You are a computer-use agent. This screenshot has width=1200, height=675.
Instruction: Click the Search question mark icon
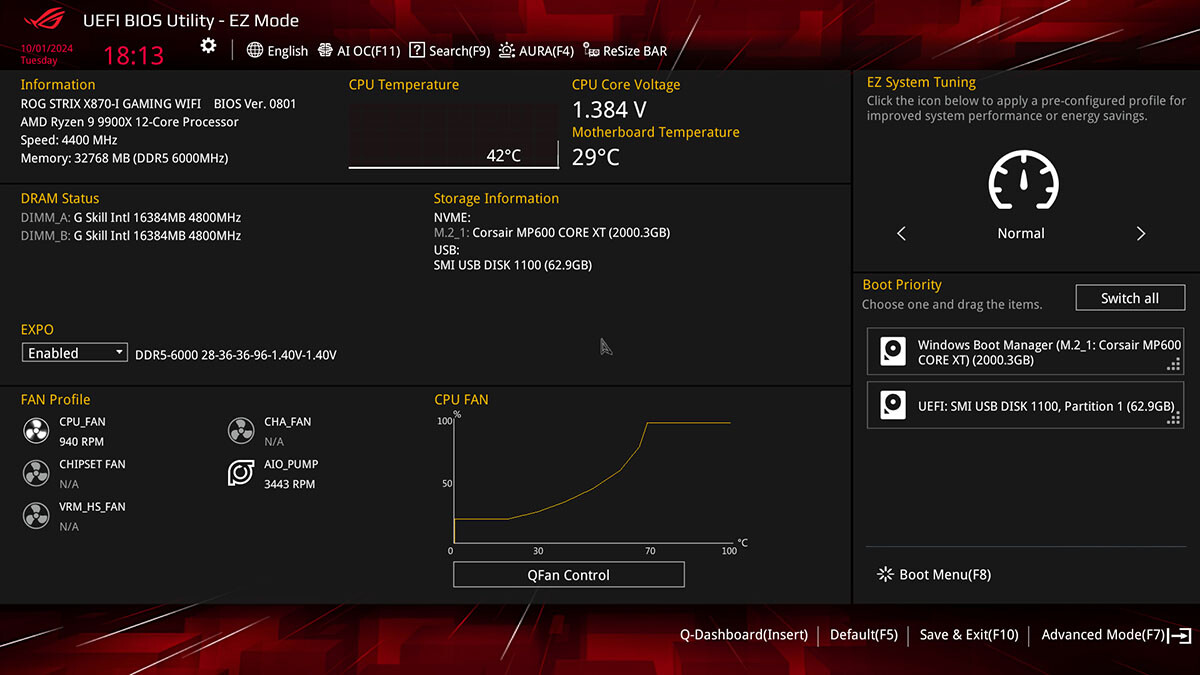[418, 50]
